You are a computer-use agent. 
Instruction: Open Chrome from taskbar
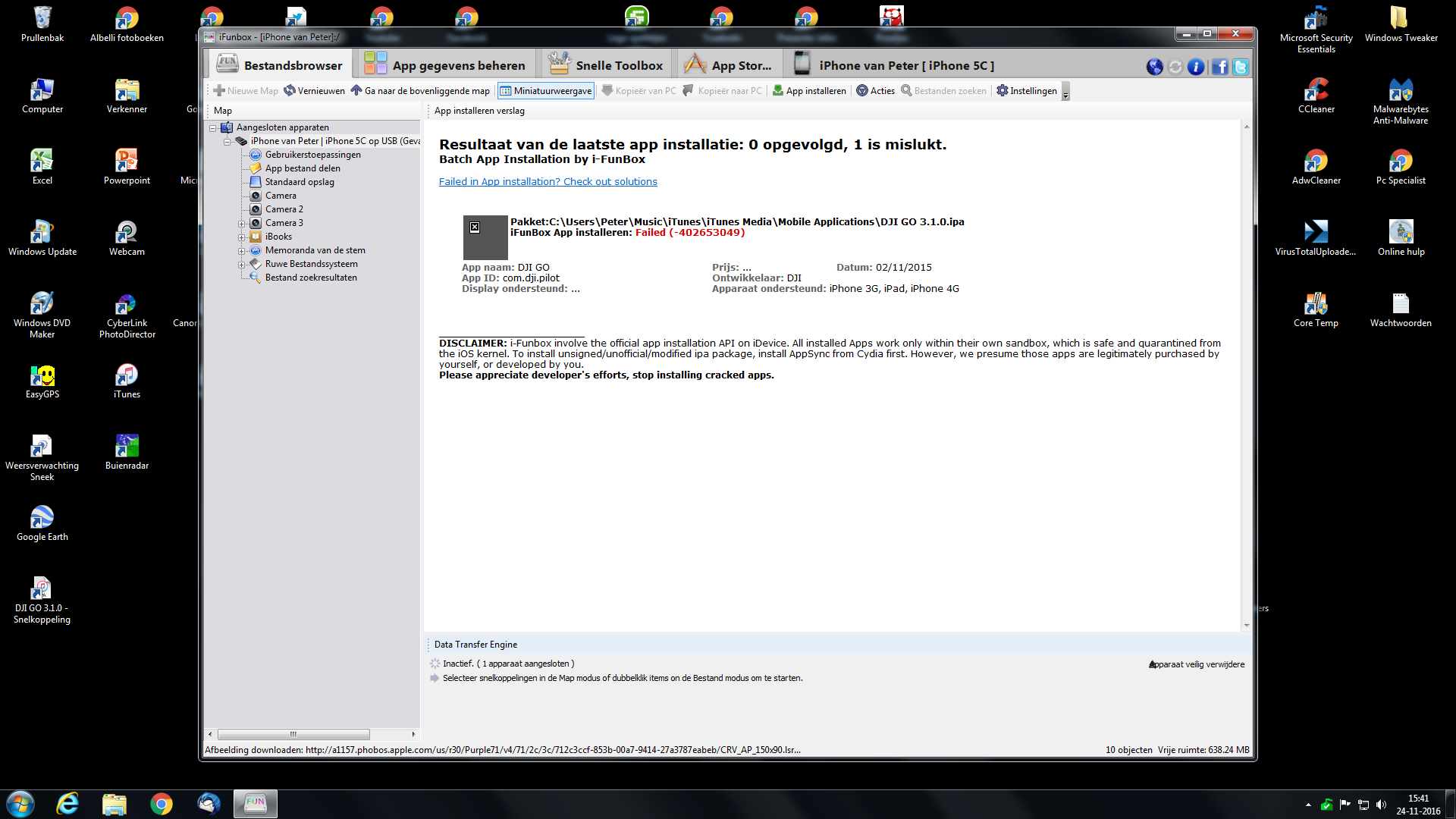coord(162,804)
